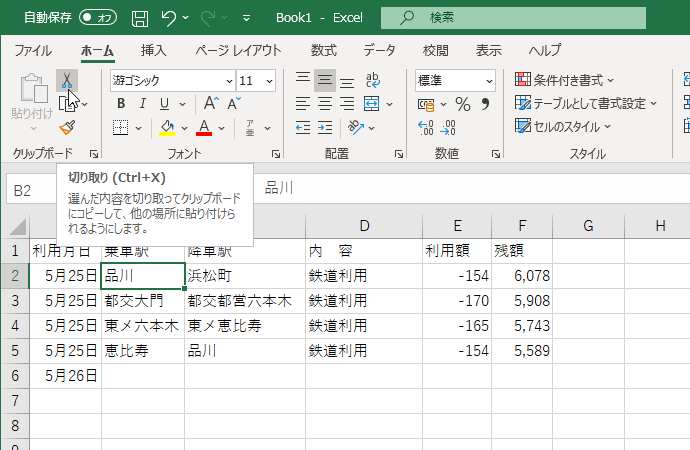Open the number format dropdown 標準
The height and width of the screenshot is (450, 690).
coord(489,81)
